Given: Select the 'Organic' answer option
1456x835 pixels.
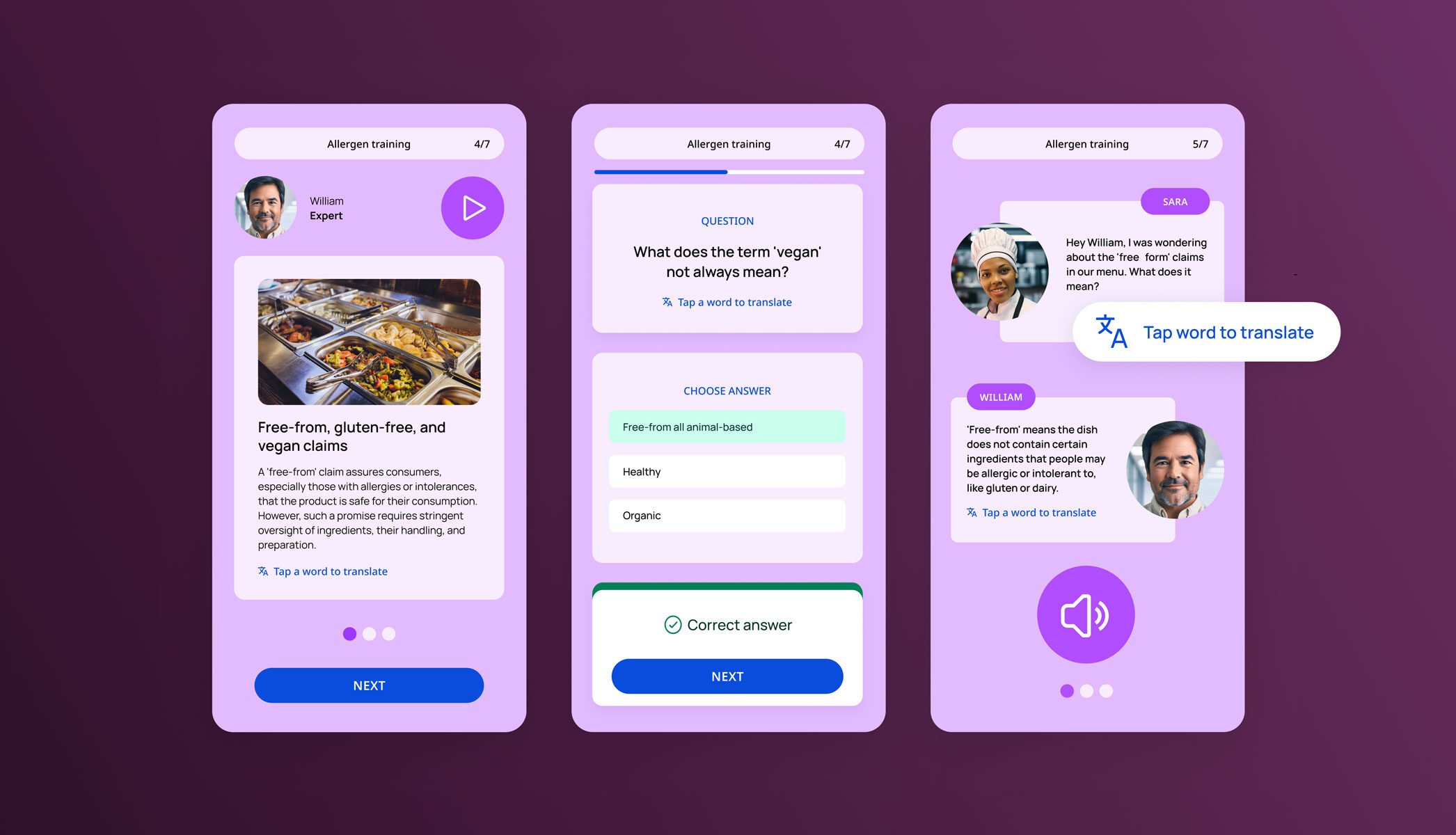Looking at the screenshot, I should (727, 515).
